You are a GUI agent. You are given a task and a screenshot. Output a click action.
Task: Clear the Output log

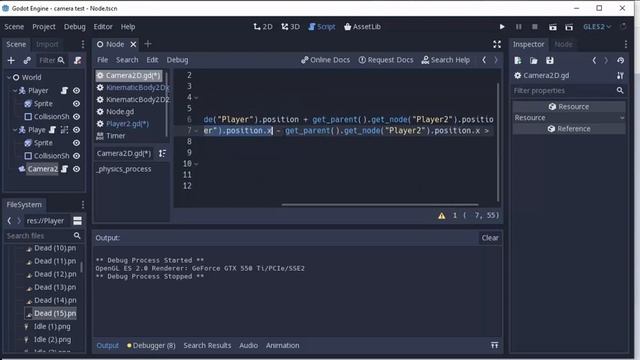(x=489, y=238)
